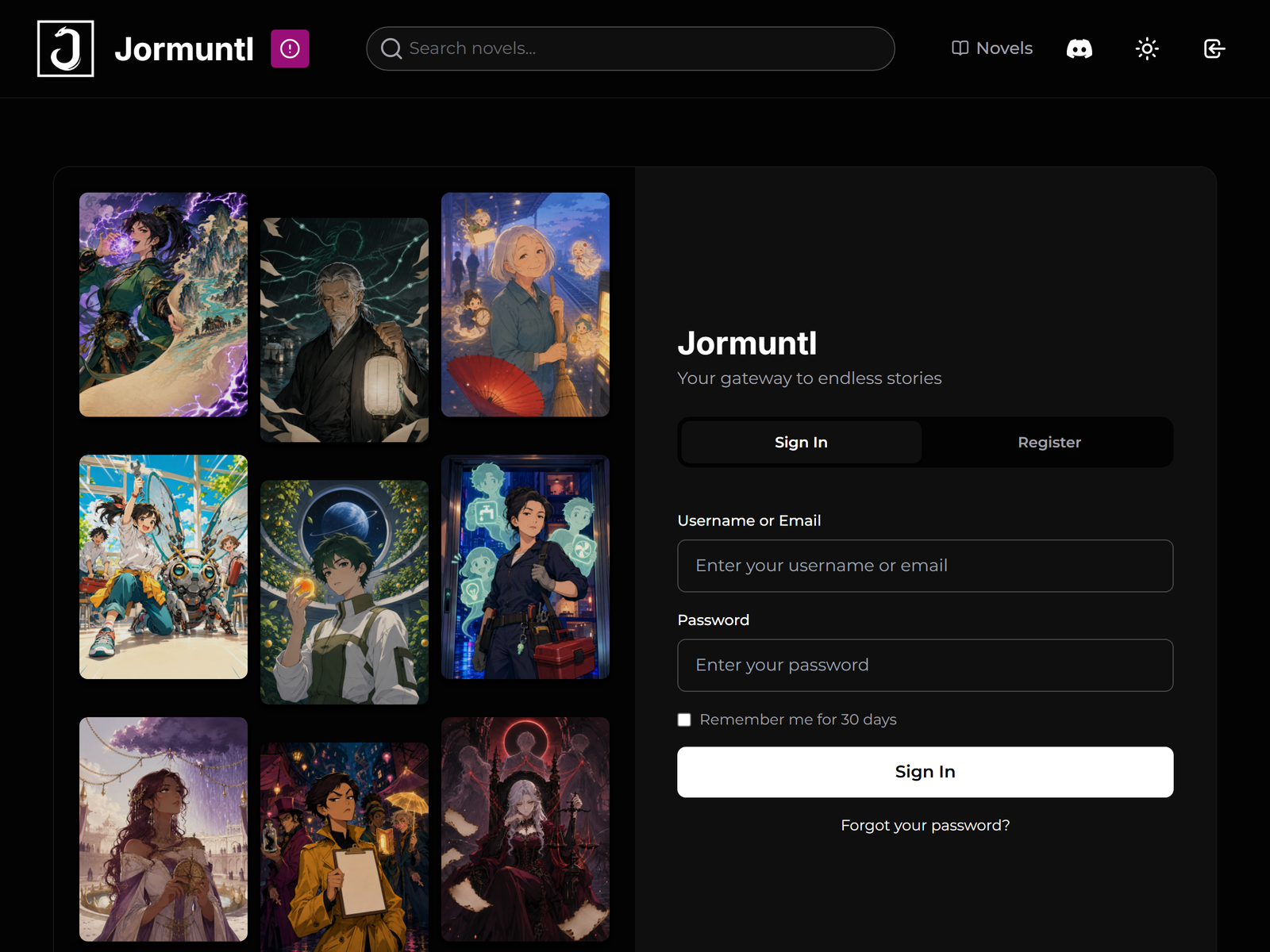This screenshot has height=952, width=1270.
Task: Open the boy holding orange cover
Action: 344,592
